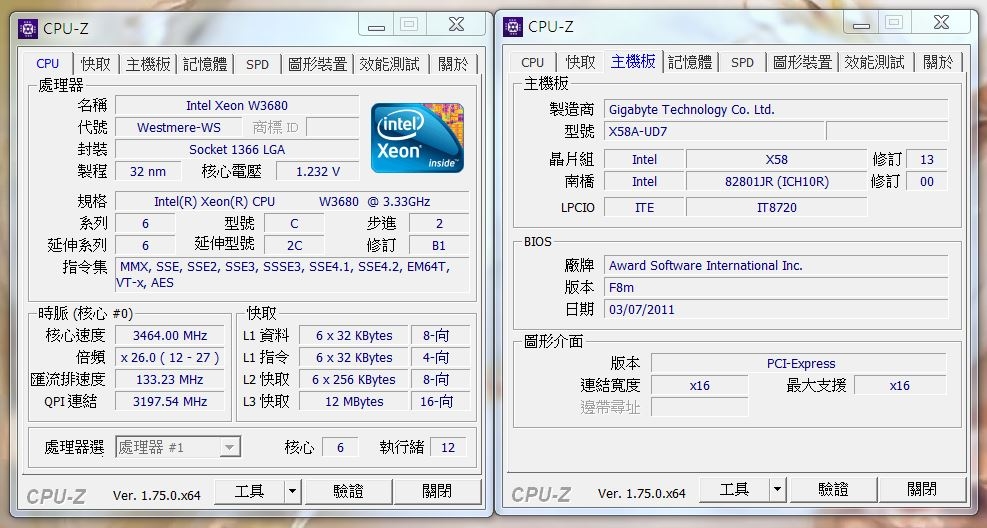Click the Westmere-WS code name value
The width and height of the screenshot is (987, 528).
pyautogui.click(x=179, y=128)
